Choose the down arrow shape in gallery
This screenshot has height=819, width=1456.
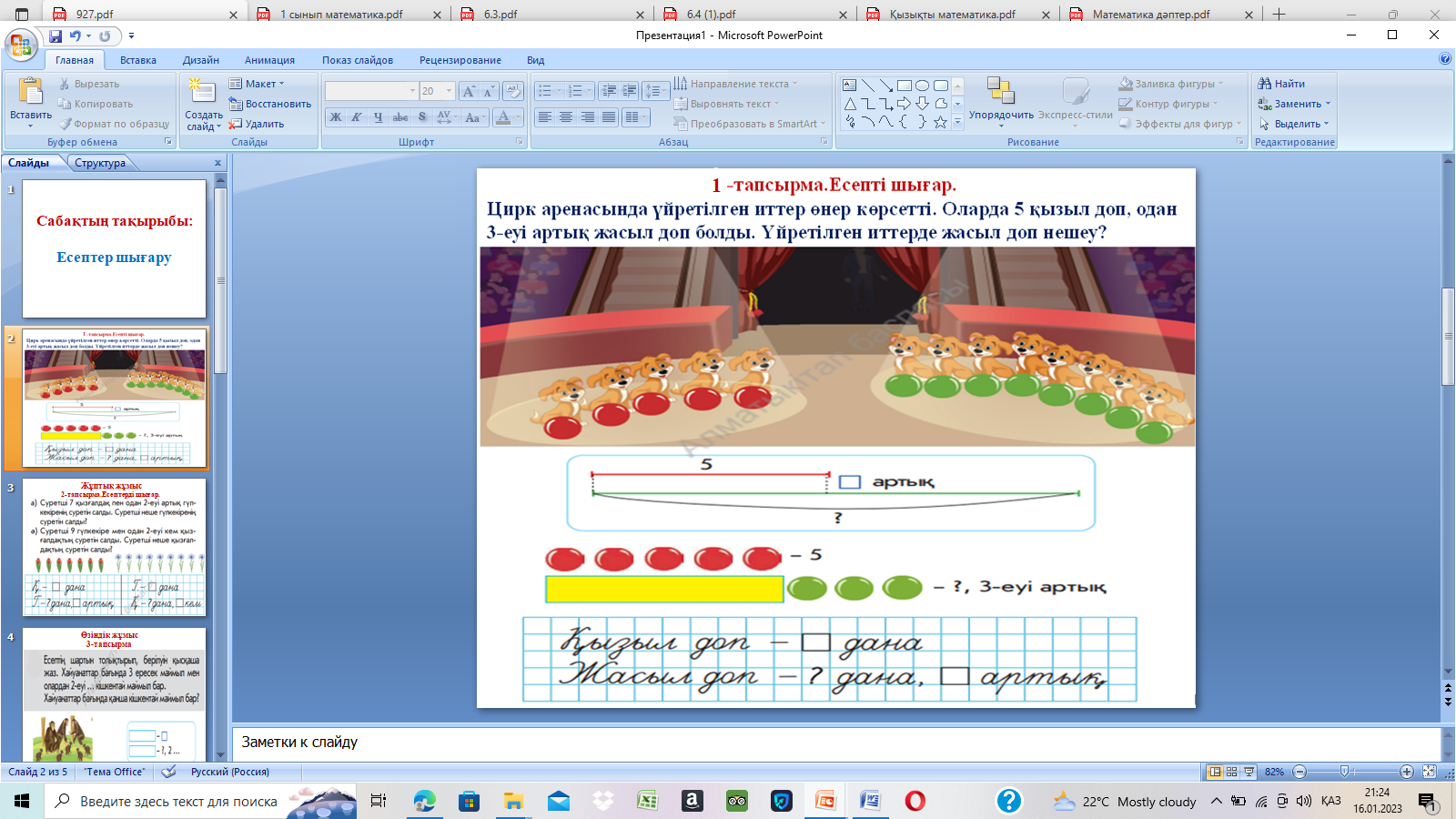pyautogui.click(x=923, y=104)
